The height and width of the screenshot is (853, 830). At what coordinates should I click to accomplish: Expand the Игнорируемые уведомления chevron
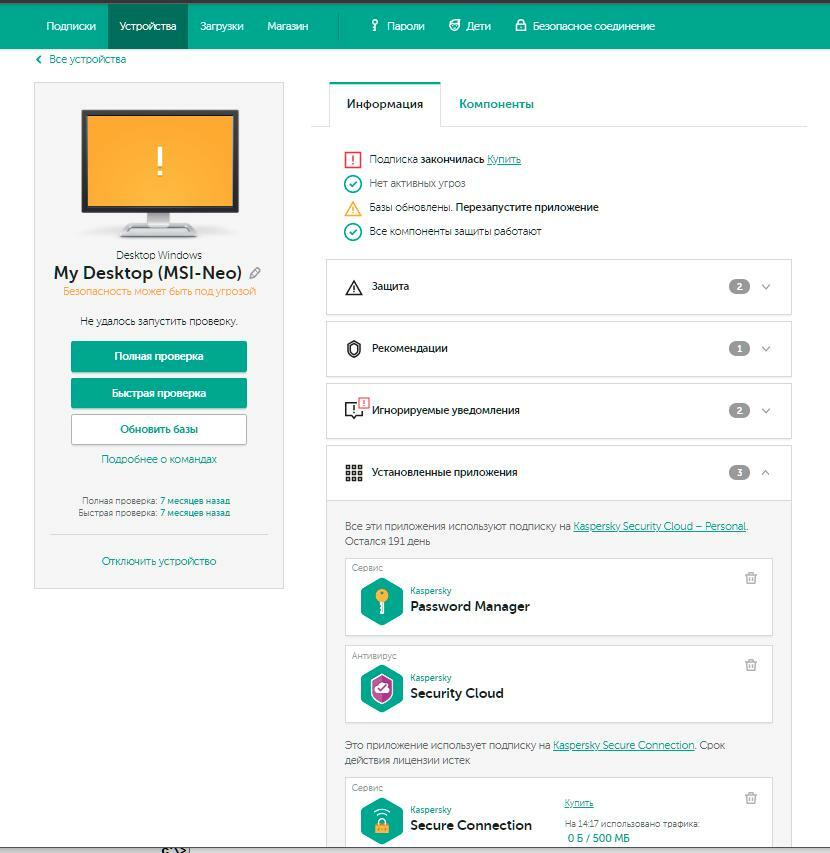766,411
